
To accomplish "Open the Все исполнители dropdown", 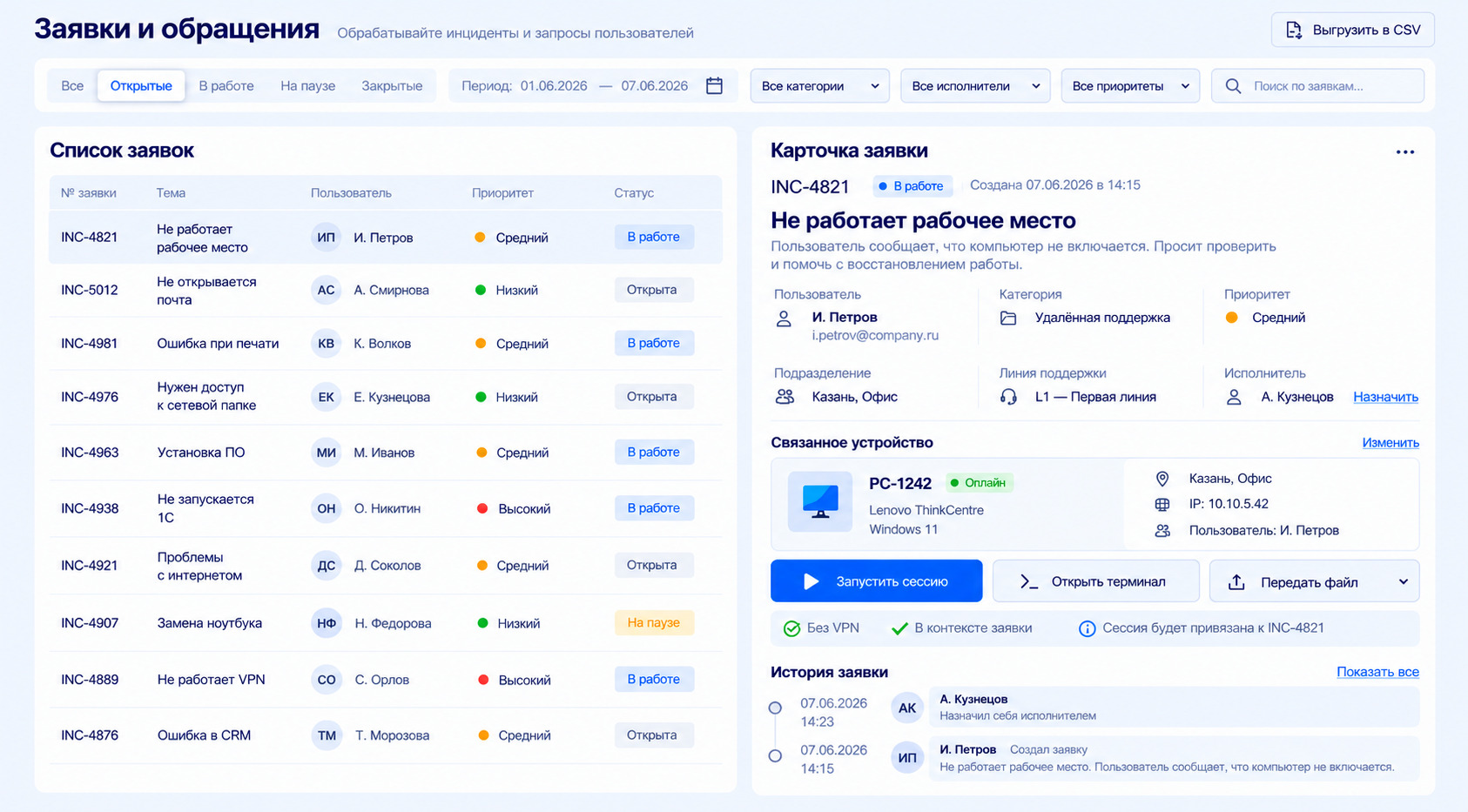I will (x=975, y=86).
